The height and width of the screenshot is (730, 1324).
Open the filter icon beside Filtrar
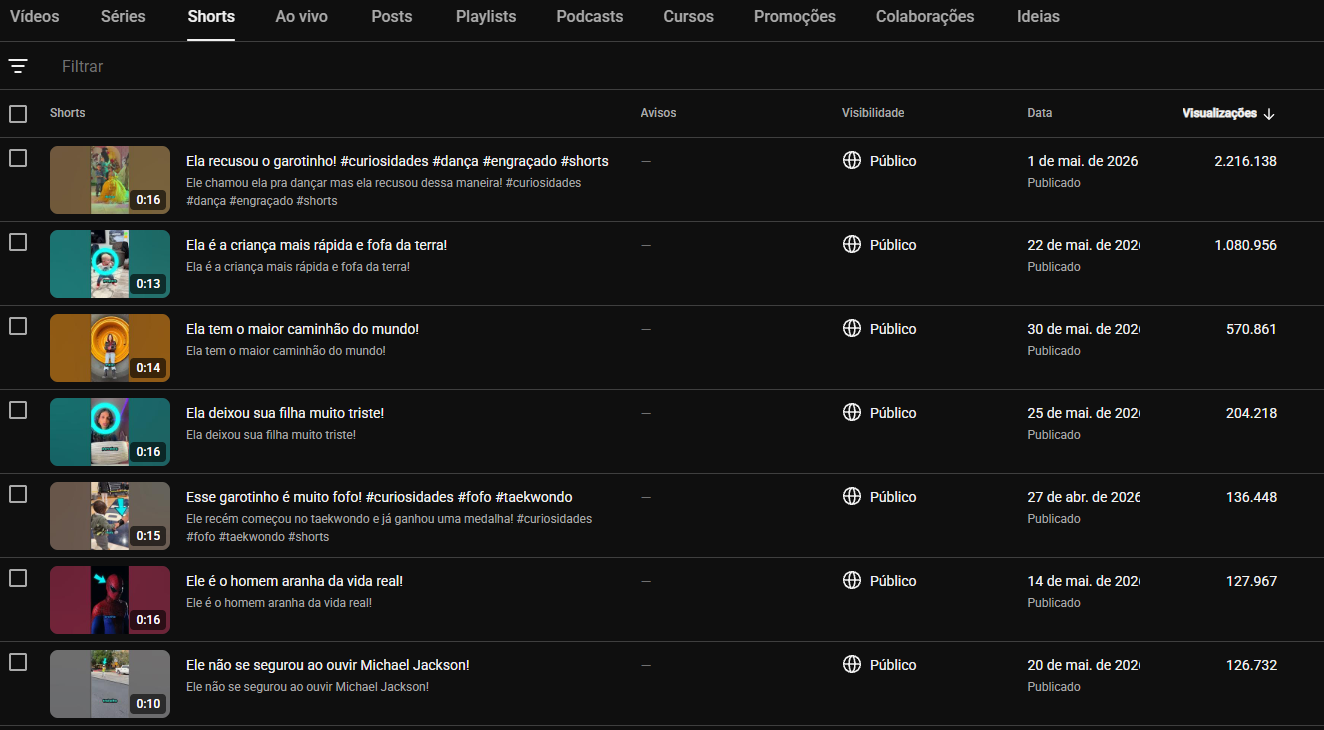click(x=18, y=66)
